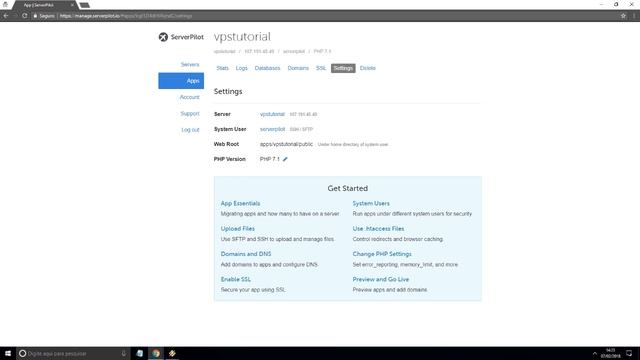Reload the page in browser
640x360 pixels.
click(24, 16)
